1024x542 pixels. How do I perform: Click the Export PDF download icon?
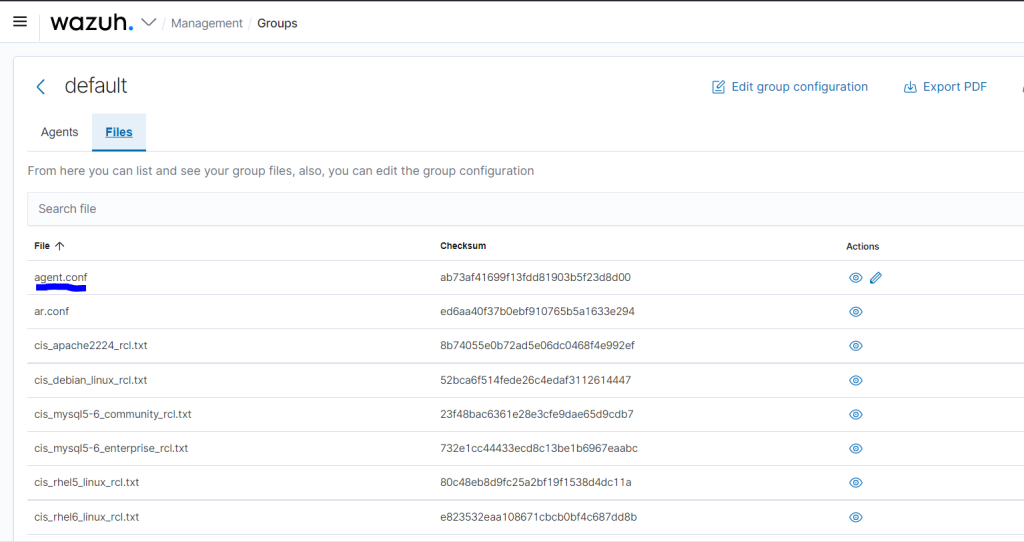pyautogui.click(x=910, y=87)
